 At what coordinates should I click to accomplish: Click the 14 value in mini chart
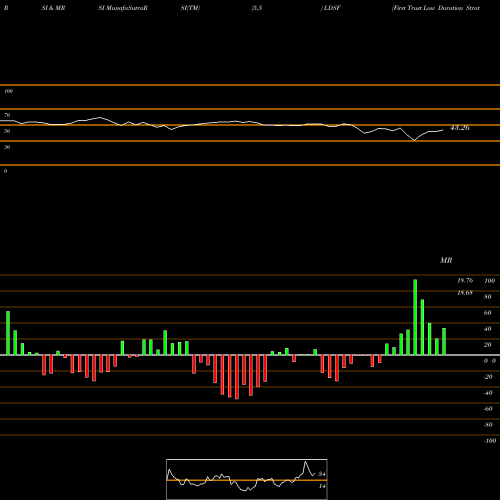coord(322,486)
